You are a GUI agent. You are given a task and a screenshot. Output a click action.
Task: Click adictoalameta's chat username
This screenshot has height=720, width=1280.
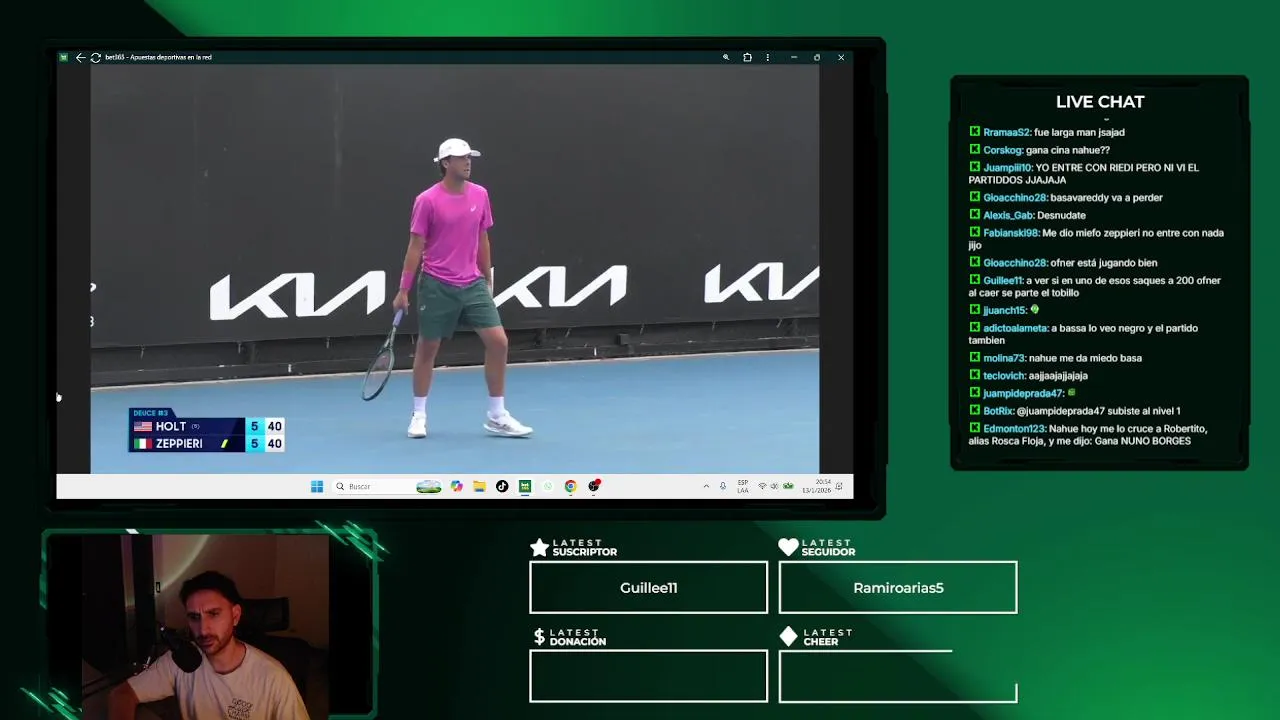pos(1015,328)
